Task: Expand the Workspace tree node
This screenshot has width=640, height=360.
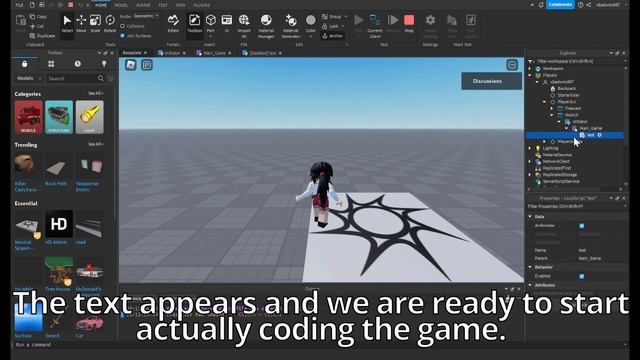Action: [530, 69]
